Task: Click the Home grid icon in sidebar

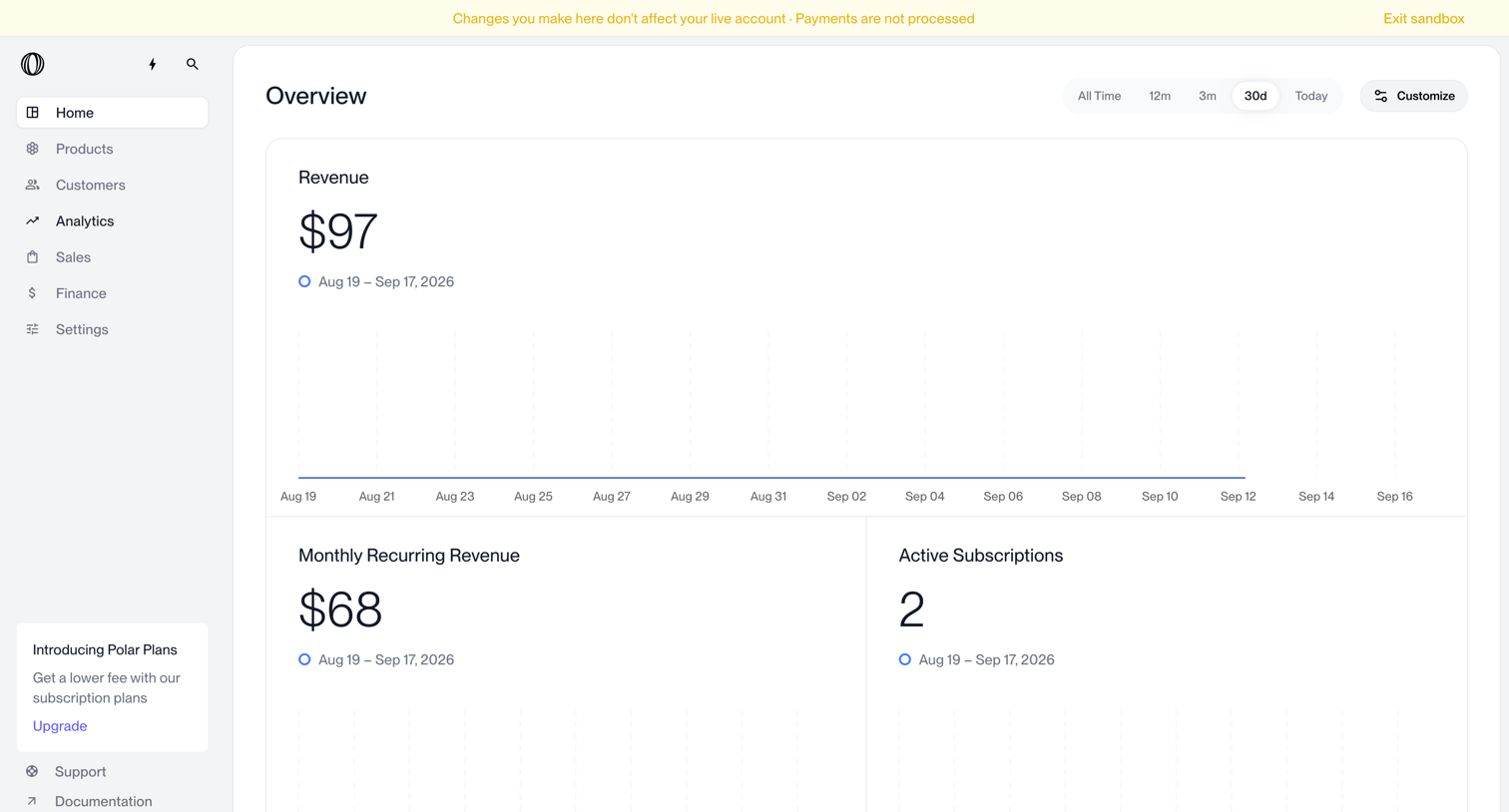Action: click(33, 113)
